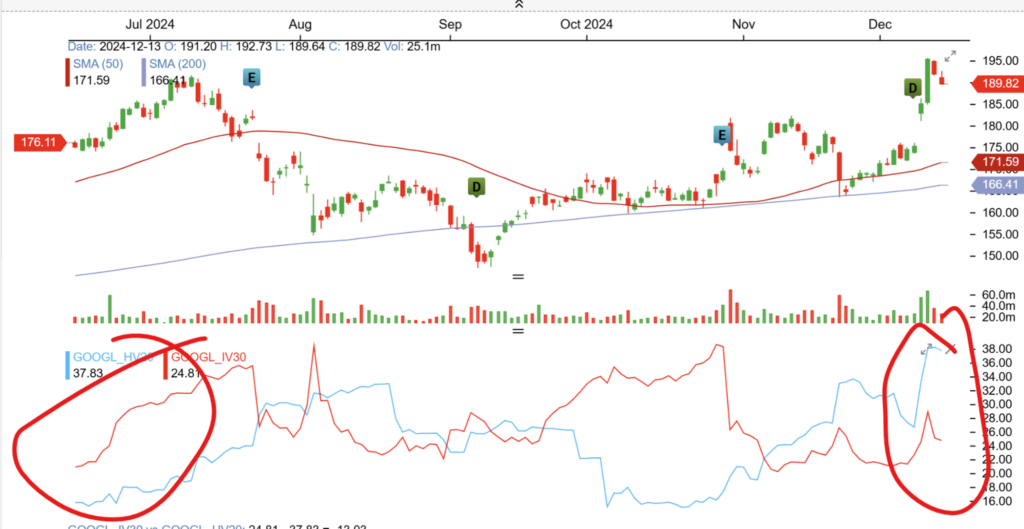Click the 60.0m volume axis value
This screenshot has height=529, width=1024.
coord(1000,295)
